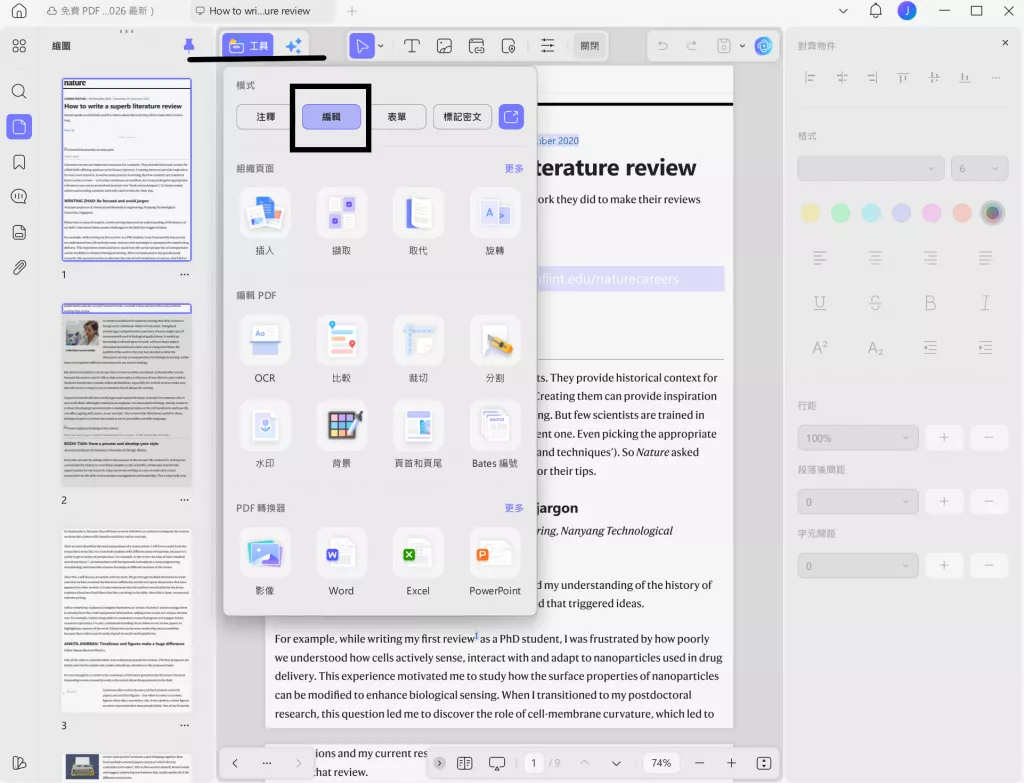The image size is (1024, 783).
Task: Set justified text alignment in format panel
Action: 985,258
